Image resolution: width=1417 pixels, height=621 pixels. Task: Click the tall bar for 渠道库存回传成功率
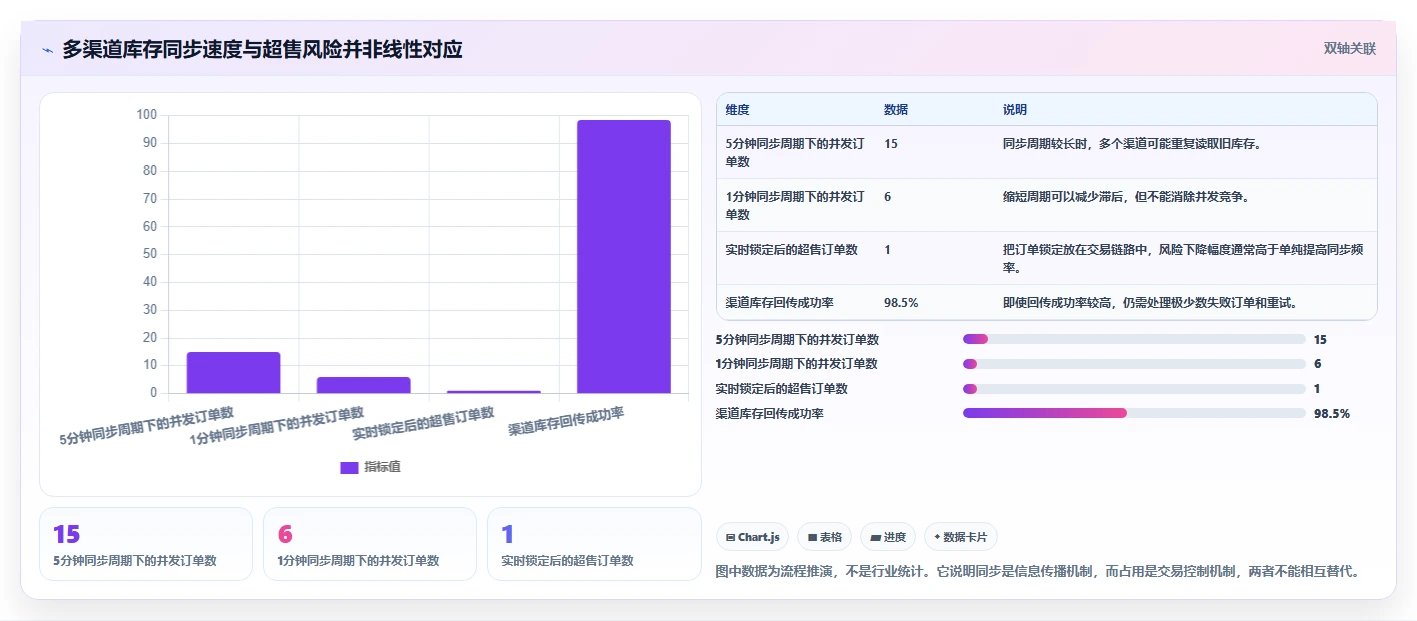(x=624, y=257)
